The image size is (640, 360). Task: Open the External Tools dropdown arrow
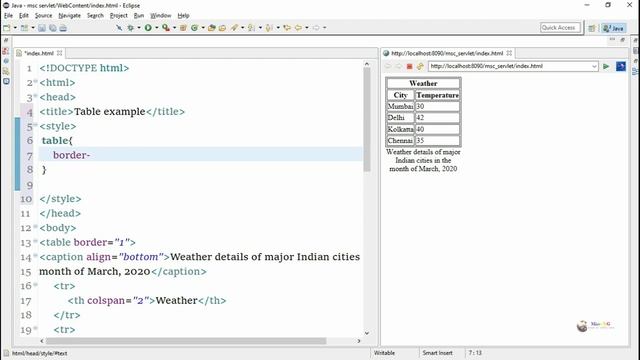174,28
